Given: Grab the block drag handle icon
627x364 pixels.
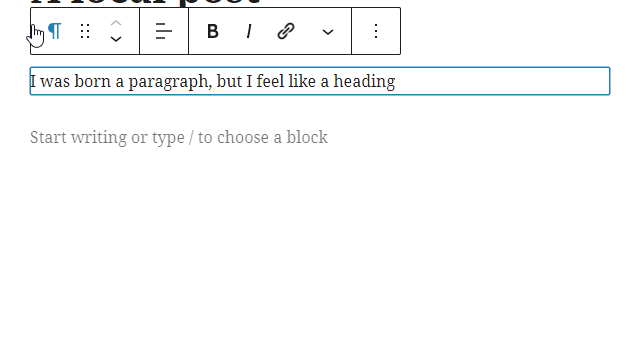Looking at the screenshot, I should pyautogui.click(x=85, y=31).
